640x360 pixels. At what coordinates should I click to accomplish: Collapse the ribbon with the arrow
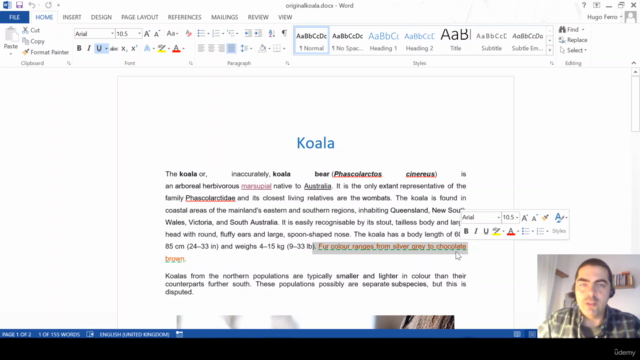[633, 63]
